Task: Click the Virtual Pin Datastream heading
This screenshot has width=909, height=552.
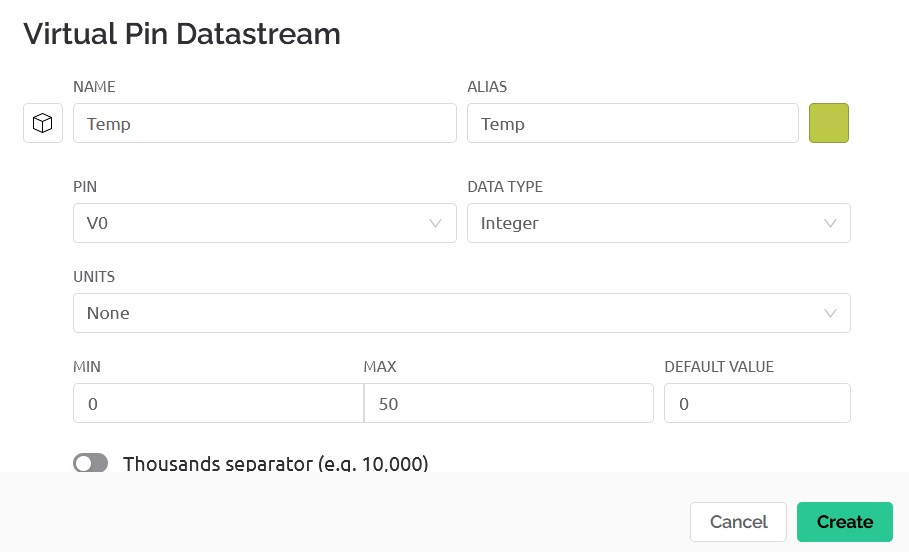Action: [x=182, y=34]
